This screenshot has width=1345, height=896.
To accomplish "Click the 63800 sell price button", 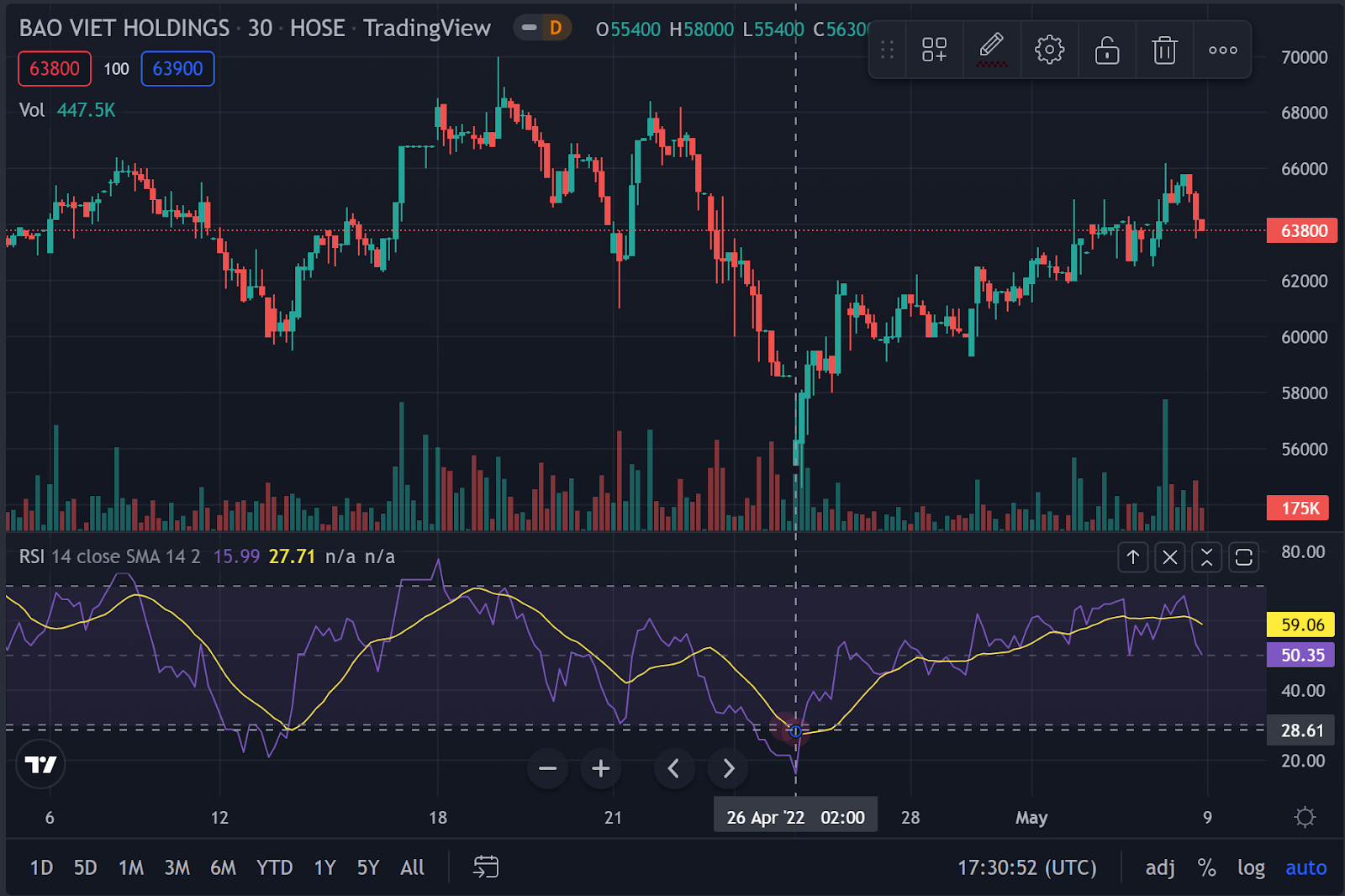I will coord(55,69).
